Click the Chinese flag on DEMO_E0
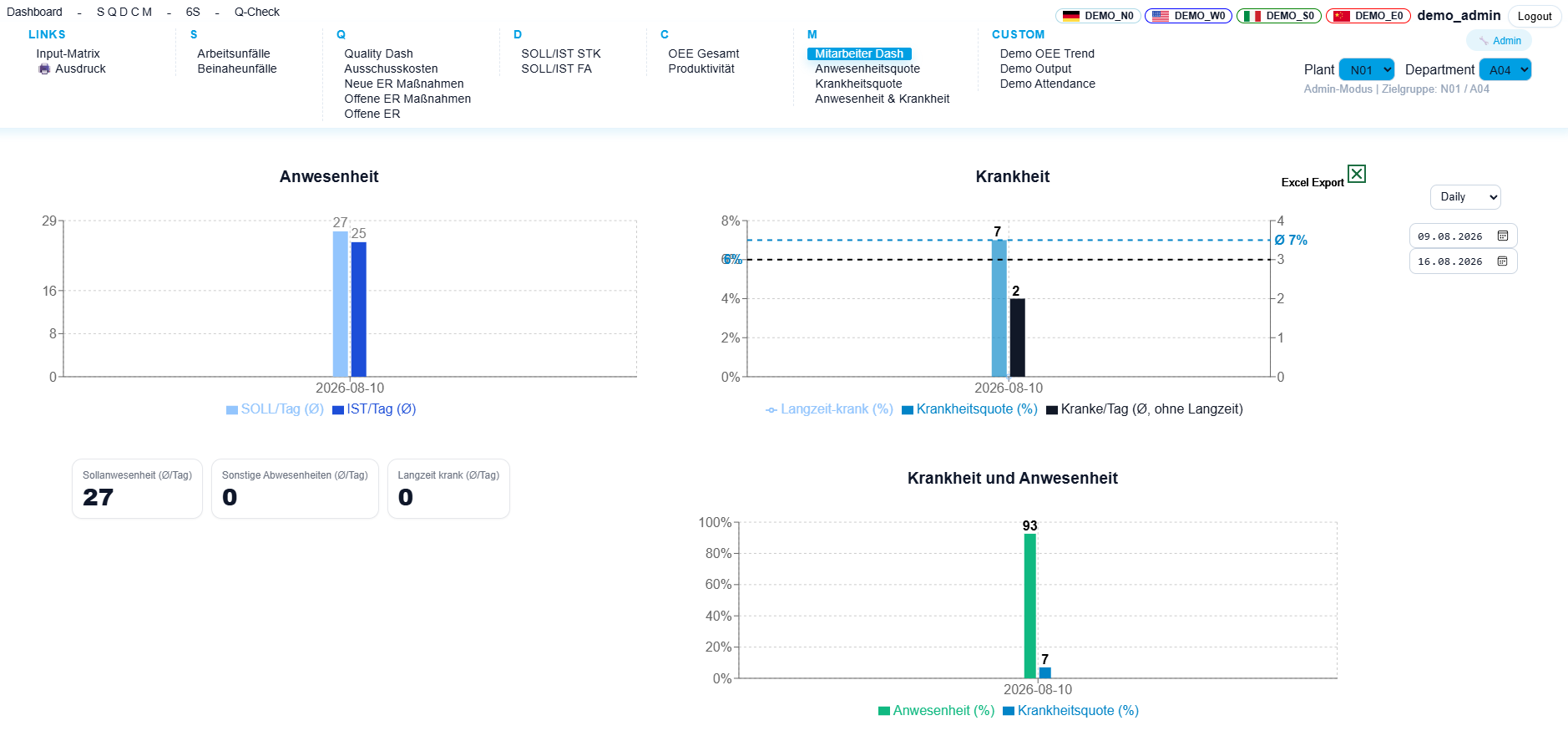 (x=1342, y=16)
